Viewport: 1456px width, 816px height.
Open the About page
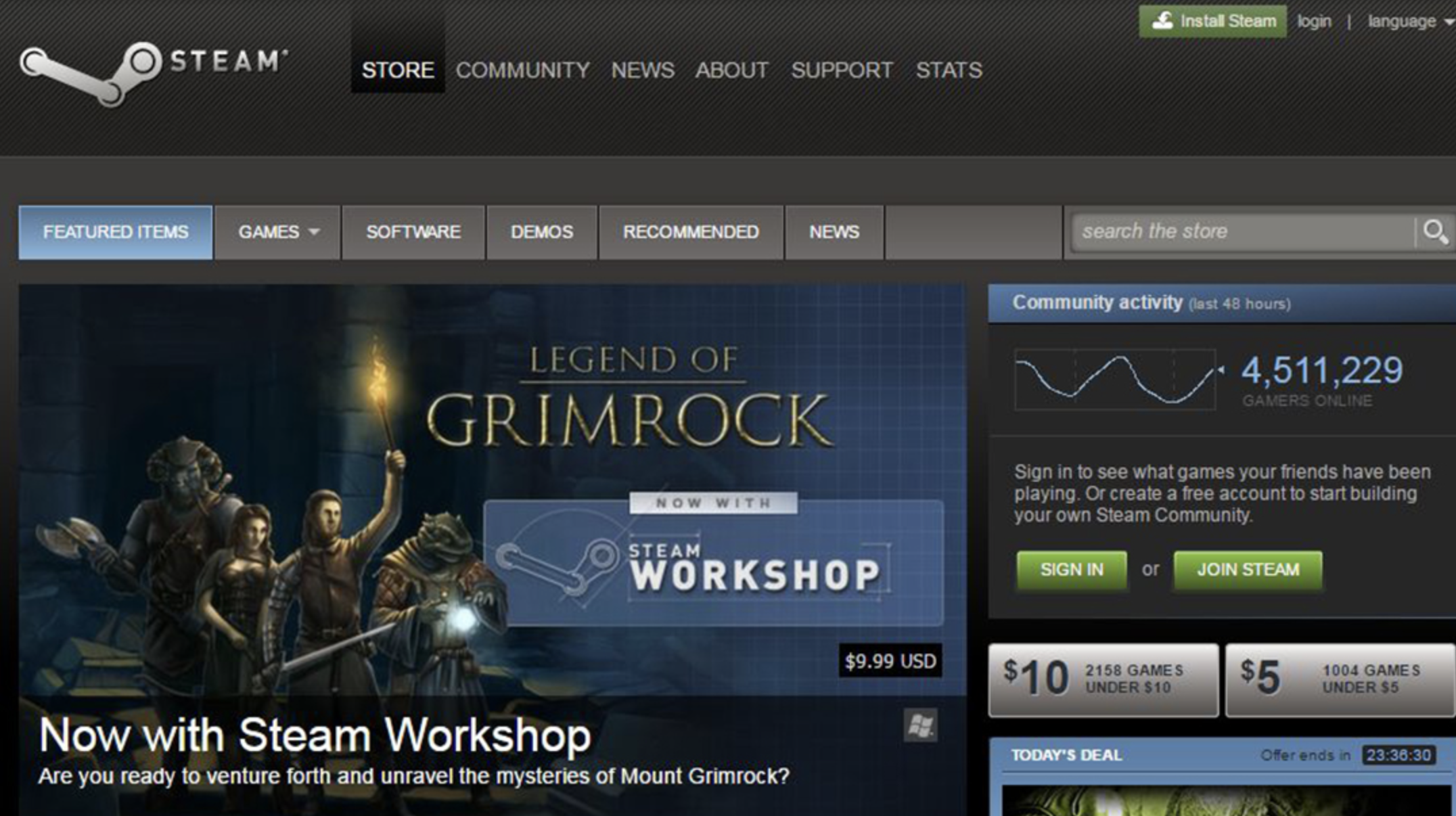732,70
